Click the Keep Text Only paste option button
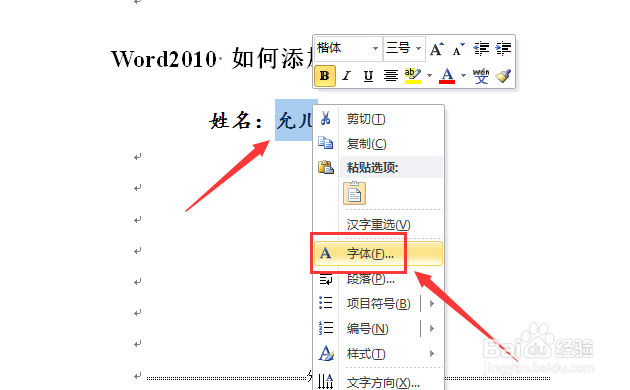 click(354, 194)
